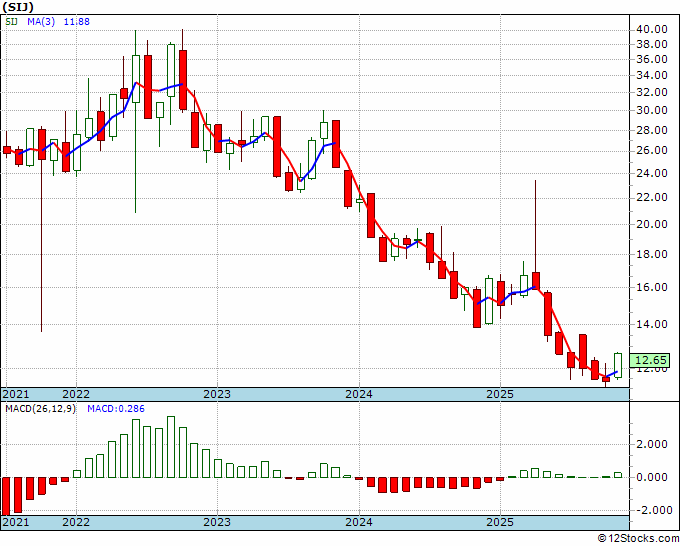Click the 2021 label on price chart axis

pos(16,394)
